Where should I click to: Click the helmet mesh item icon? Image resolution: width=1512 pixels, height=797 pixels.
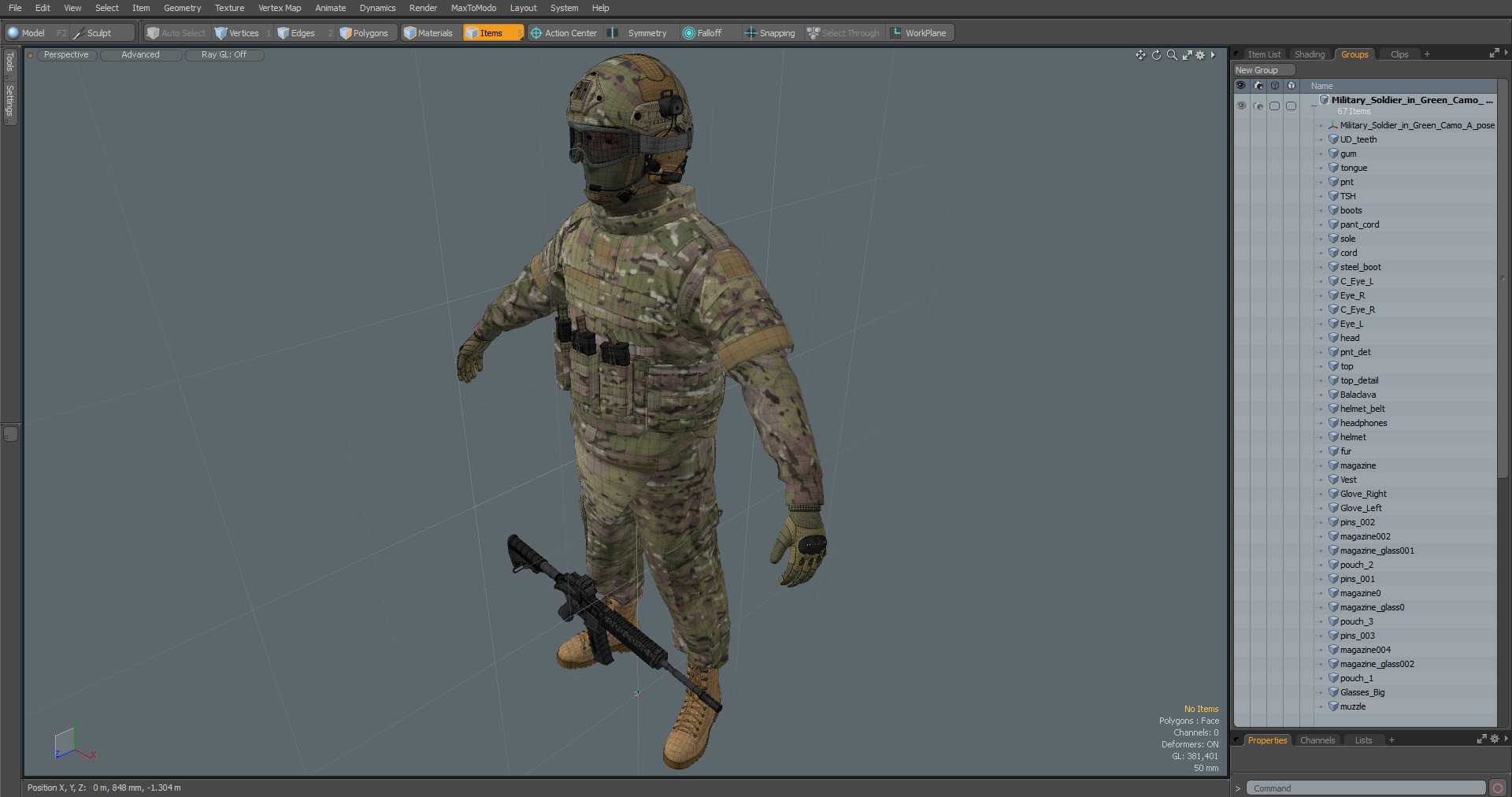coord(1333,437)
